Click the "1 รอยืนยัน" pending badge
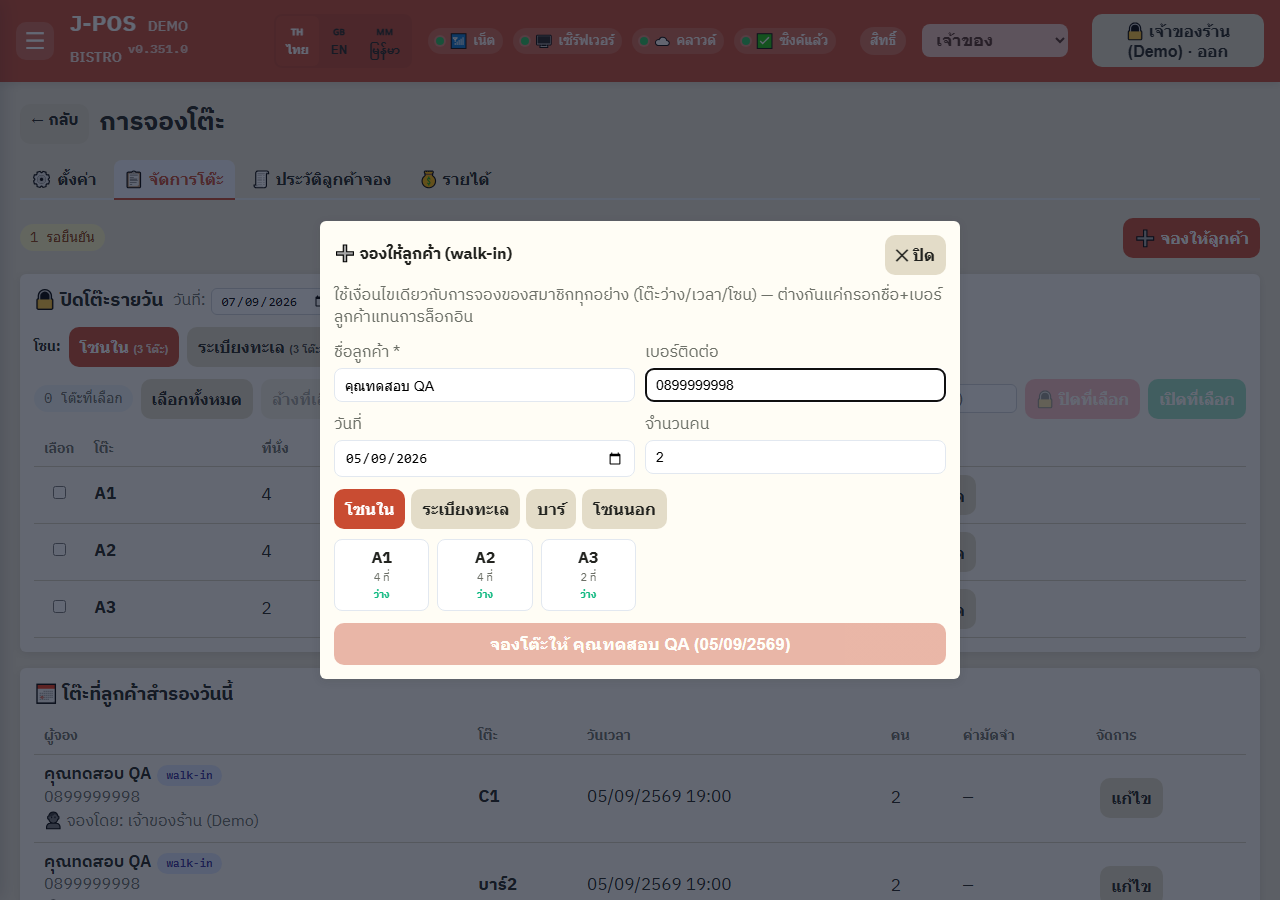 (62, 238)
